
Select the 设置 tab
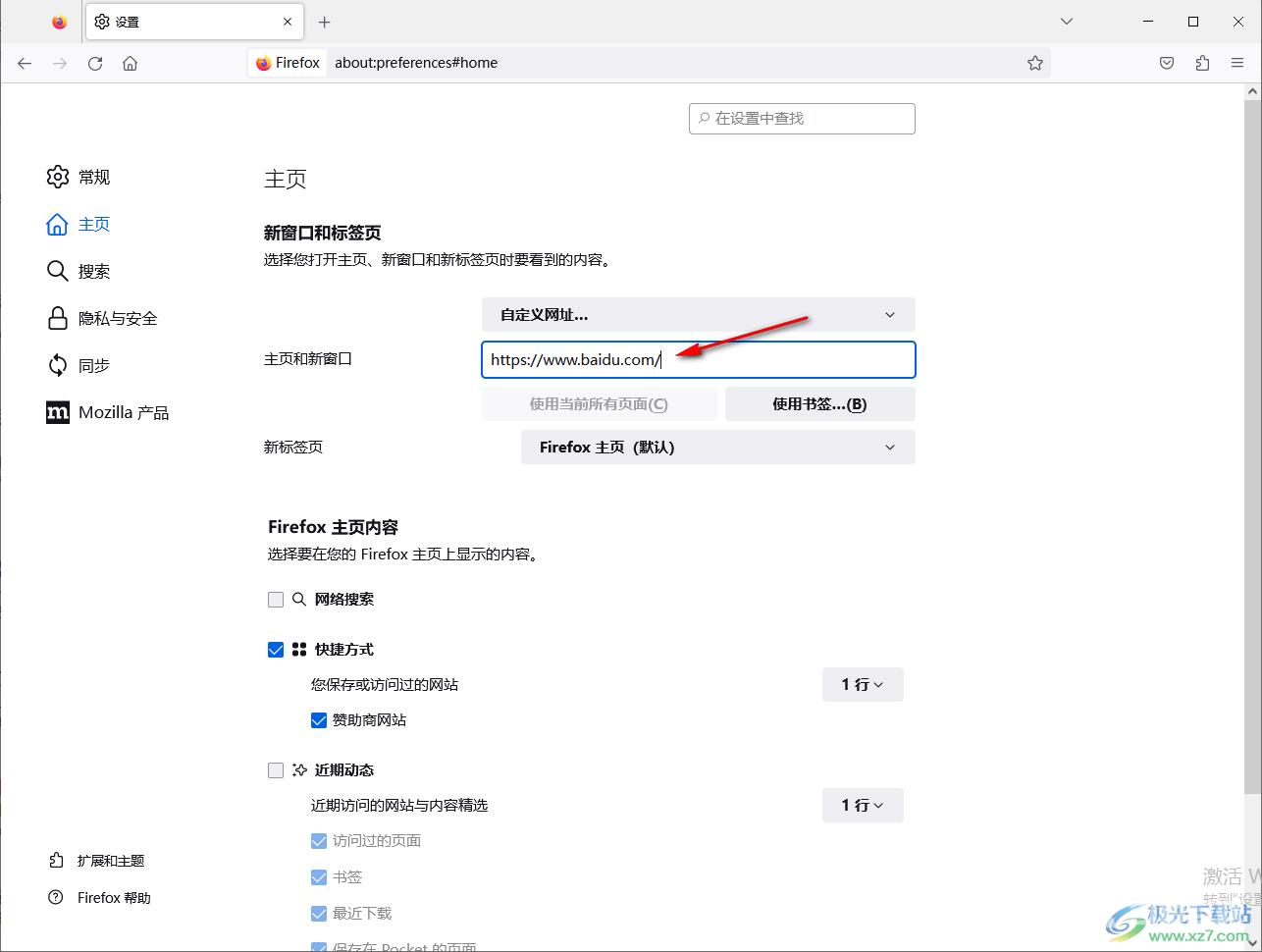coord(192,22)
